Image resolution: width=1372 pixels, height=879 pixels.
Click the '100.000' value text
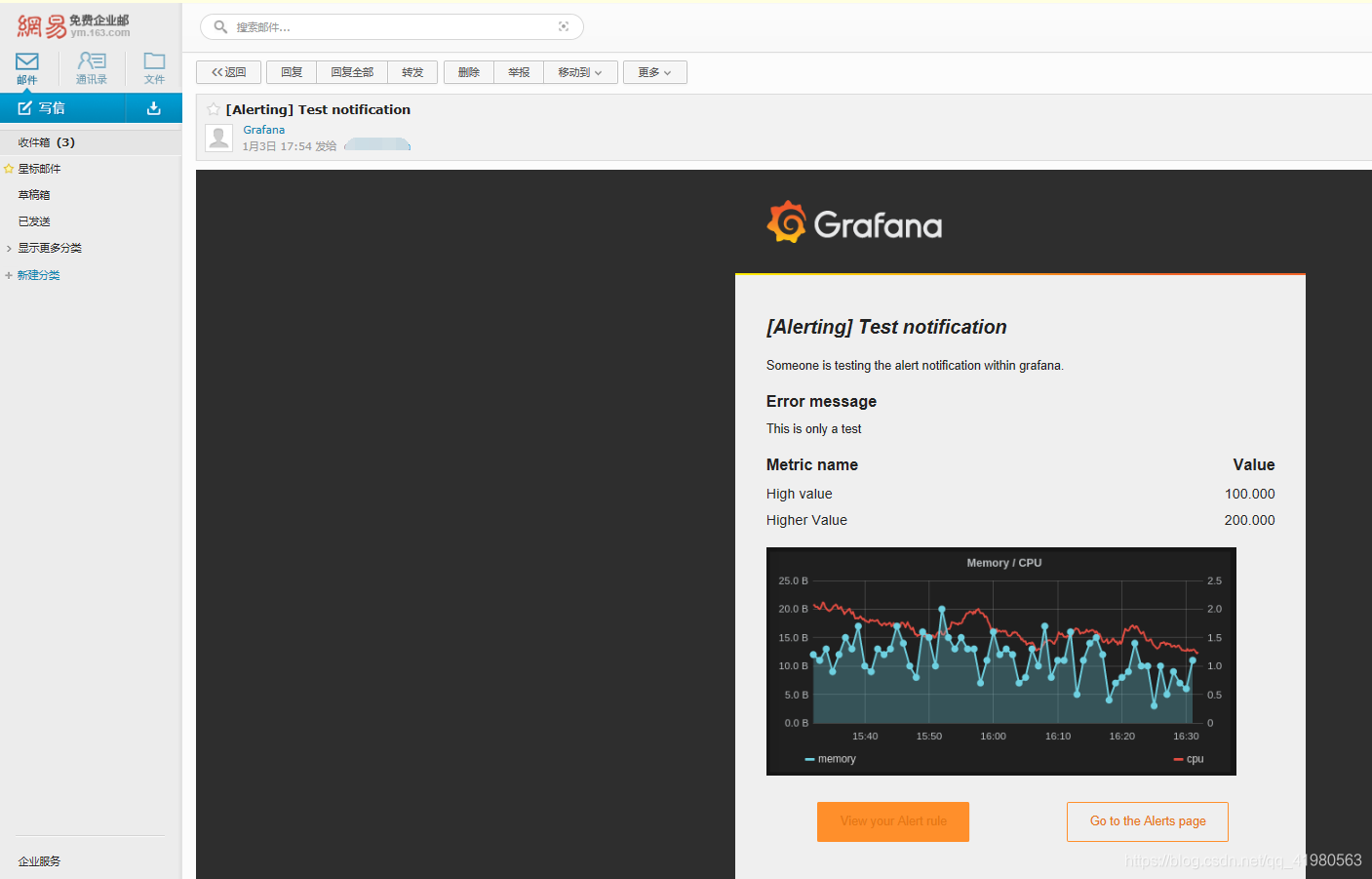1250,494
